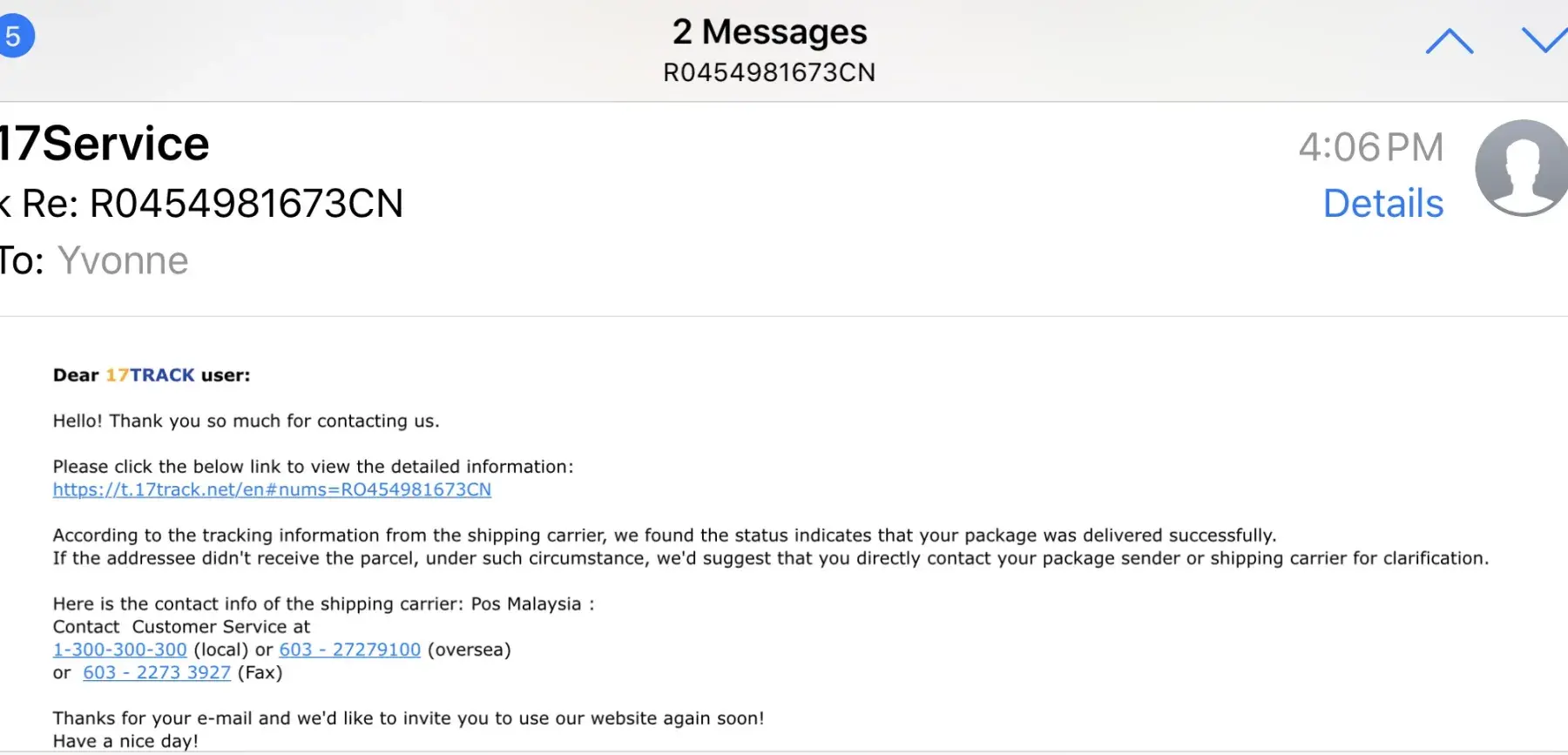Go to next message with down arrow
Image resolution: width=1568 pixels, height=755 pixels.
(1544, 40)
